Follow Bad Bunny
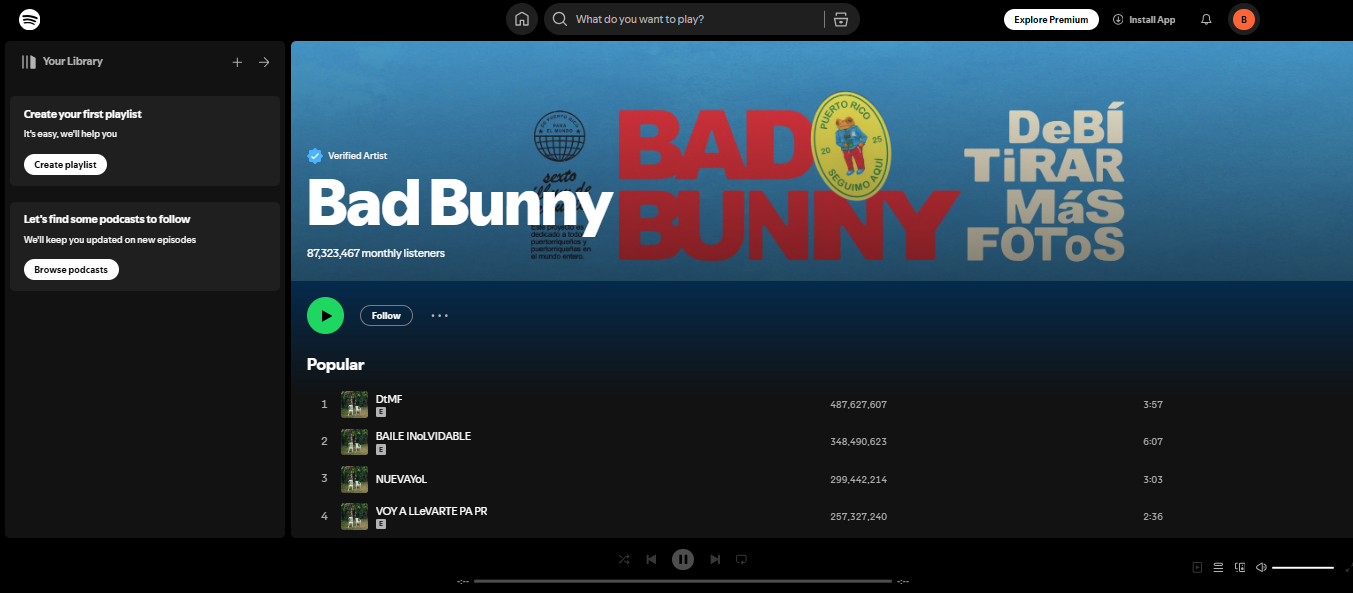1353x593 pixels. tap(386, 315)
